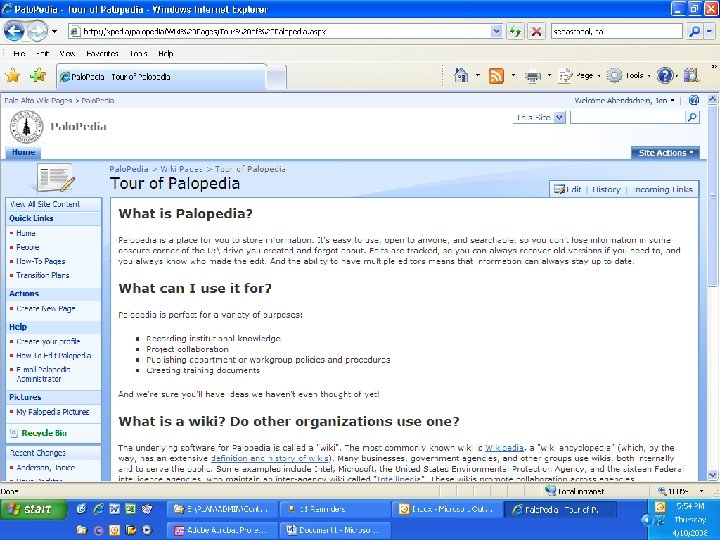Click the Home house icon in command bar
Image resolution: width=720 pixels, height=540 pixels.
[461, 75]
